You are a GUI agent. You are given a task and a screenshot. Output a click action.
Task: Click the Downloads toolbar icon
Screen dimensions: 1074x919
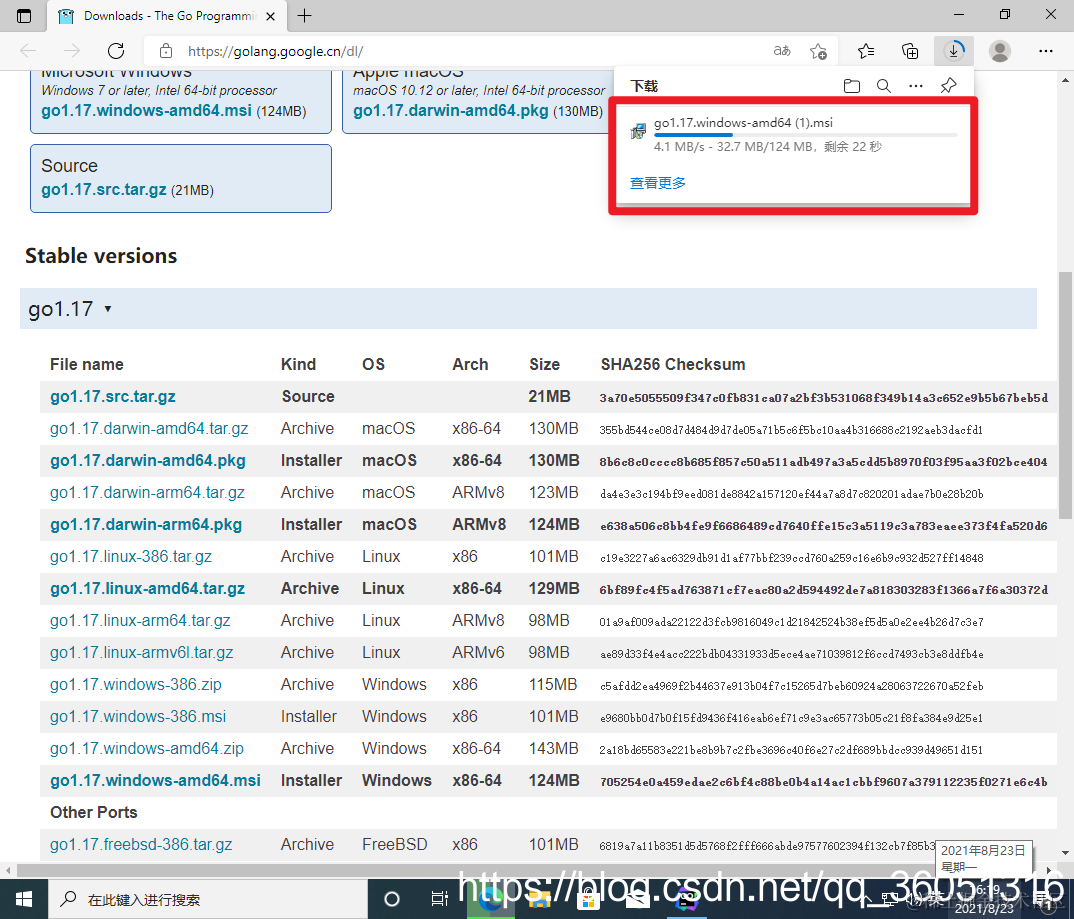[x=953, y=51]
